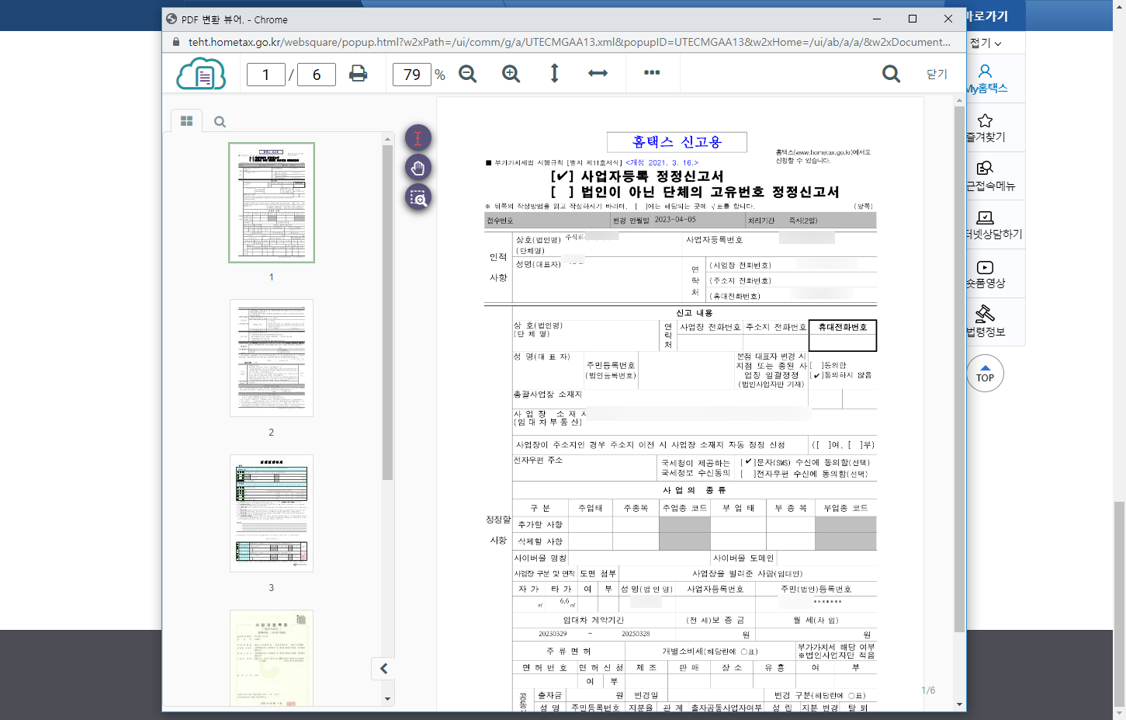Expand the 접기 dropdown chevron
This screenshot has height=720, width=1126.
tap(998, 44)
